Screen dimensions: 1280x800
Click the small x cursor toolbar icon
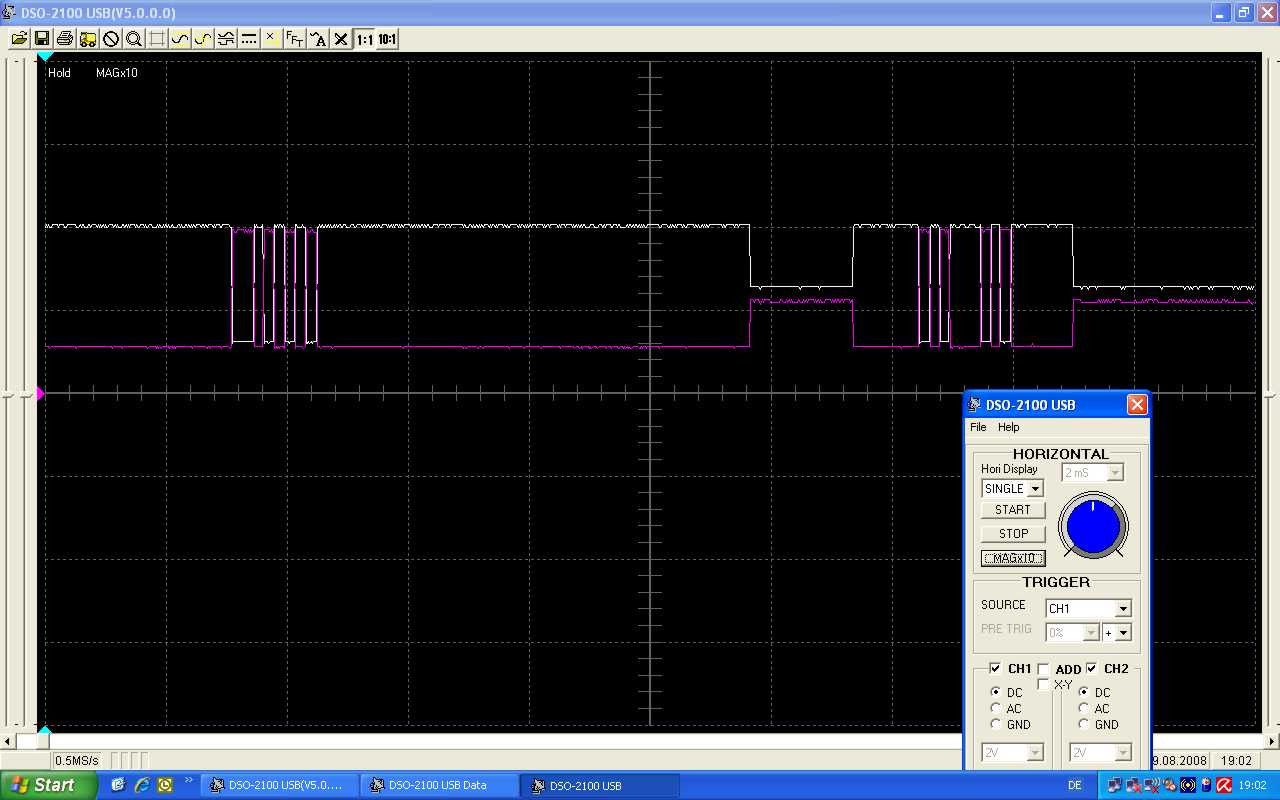(271, 39)
